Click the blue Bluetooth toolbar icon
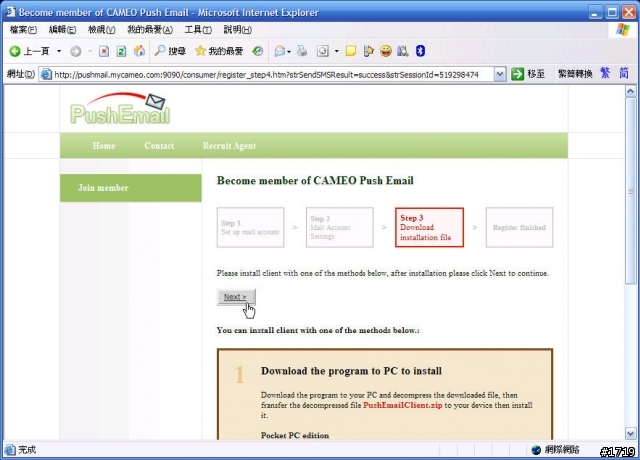640x460 pixels. (420, 51)
